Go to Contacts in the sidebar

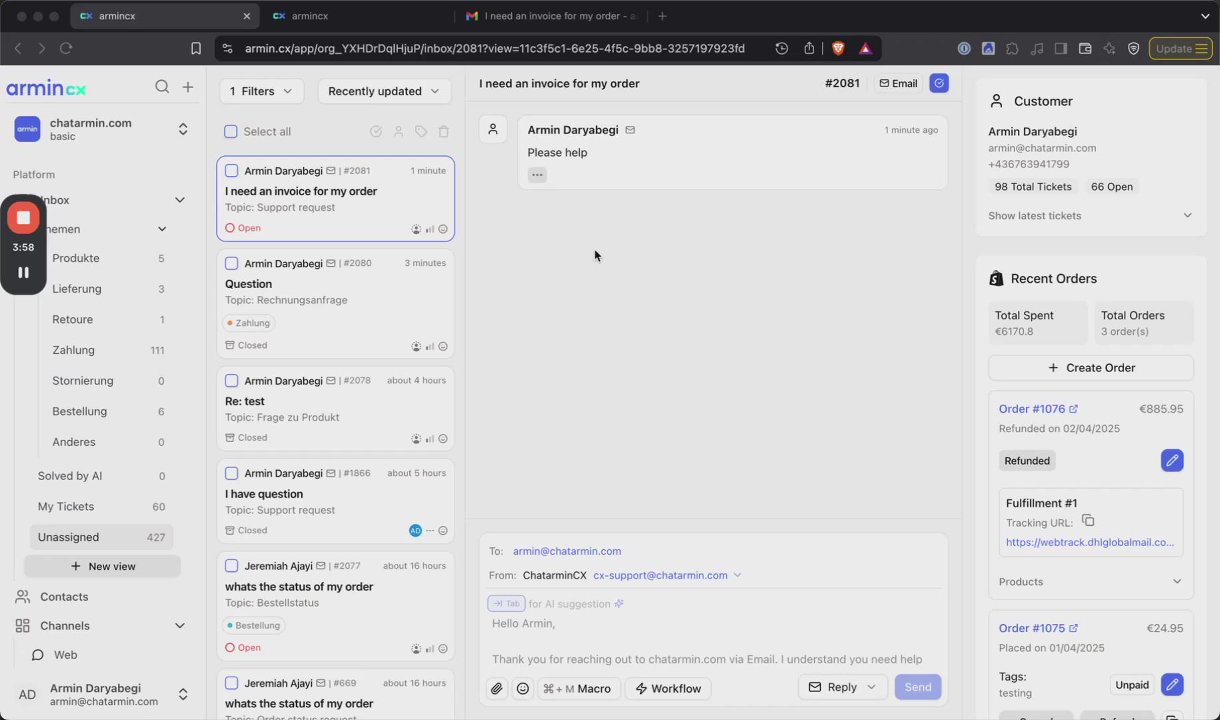pyautogui.click(x=64, y=597)
